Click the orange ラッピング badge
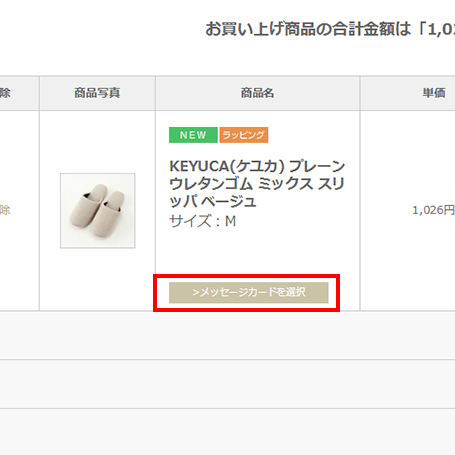 tap(244, 135)
